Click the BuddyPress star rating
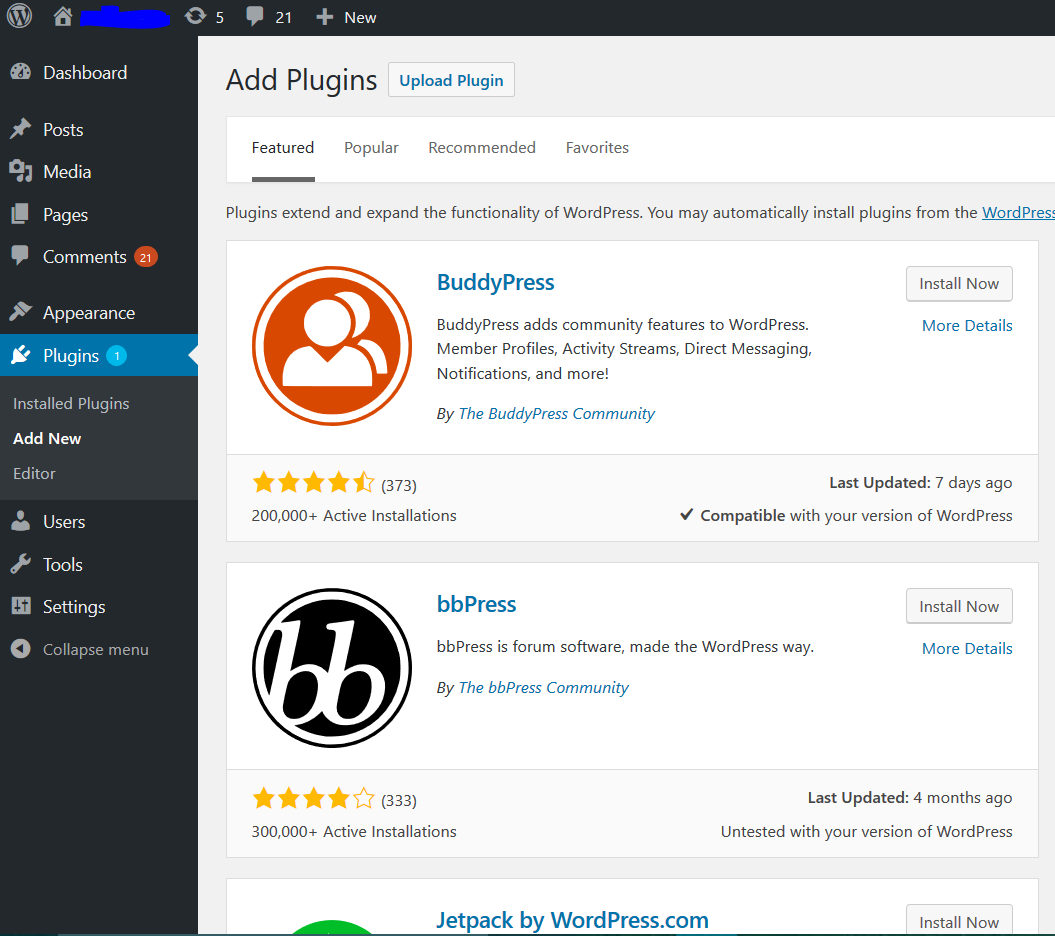 (313, 483)
